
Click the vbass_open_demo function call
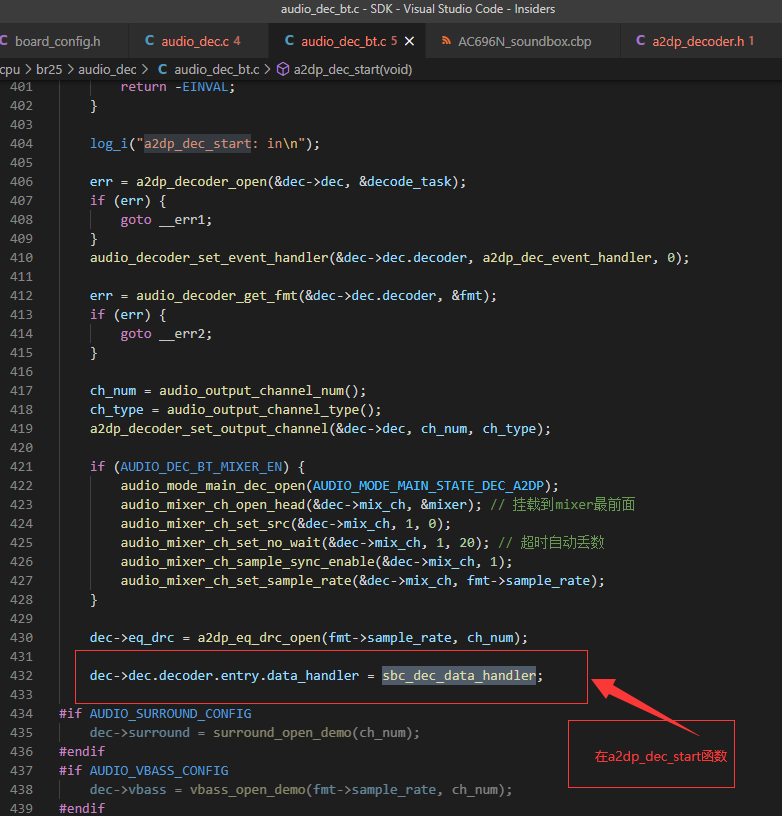point(248,789)
